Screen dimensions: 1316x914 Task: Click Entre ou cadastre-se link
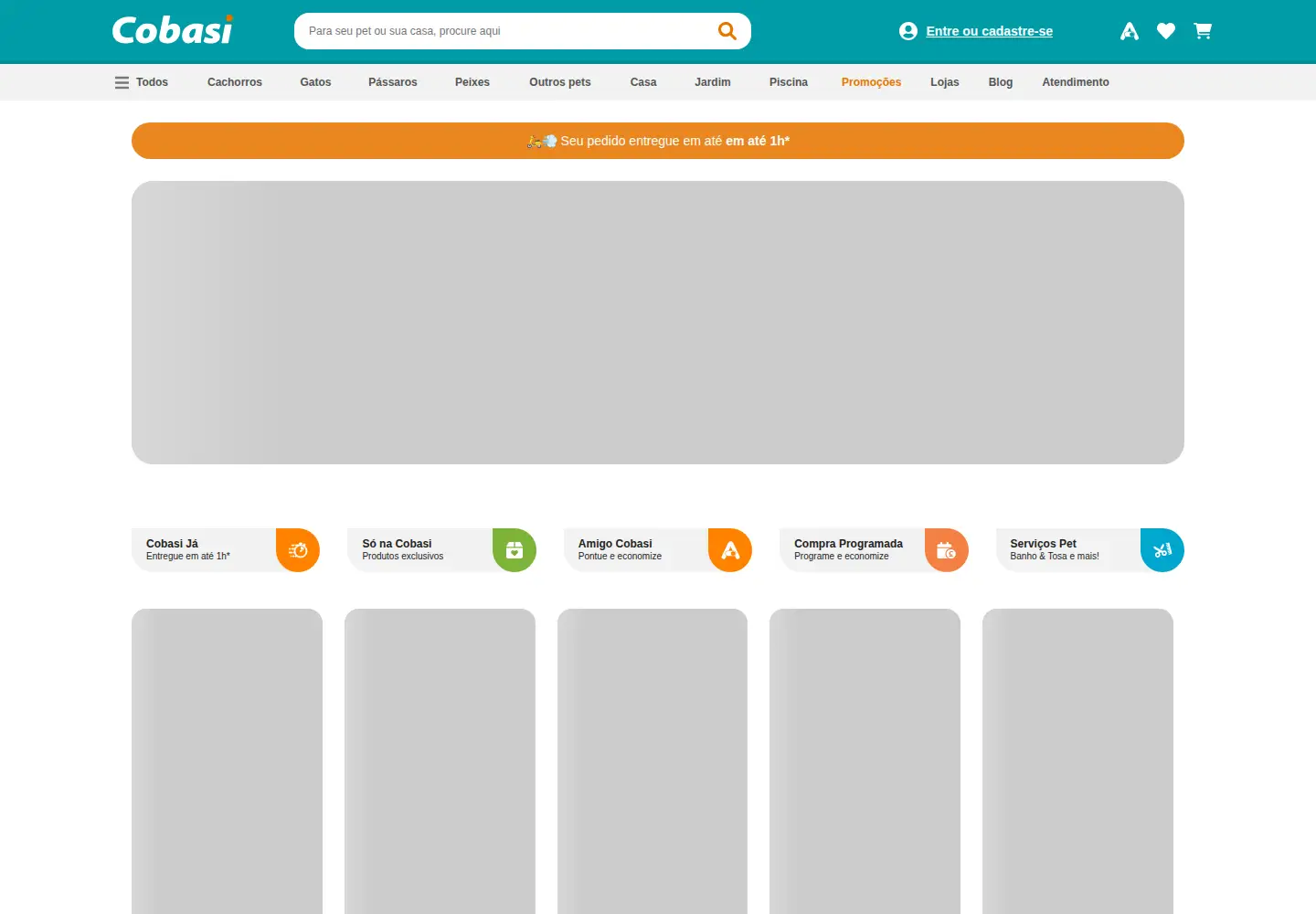pos(989,31)
